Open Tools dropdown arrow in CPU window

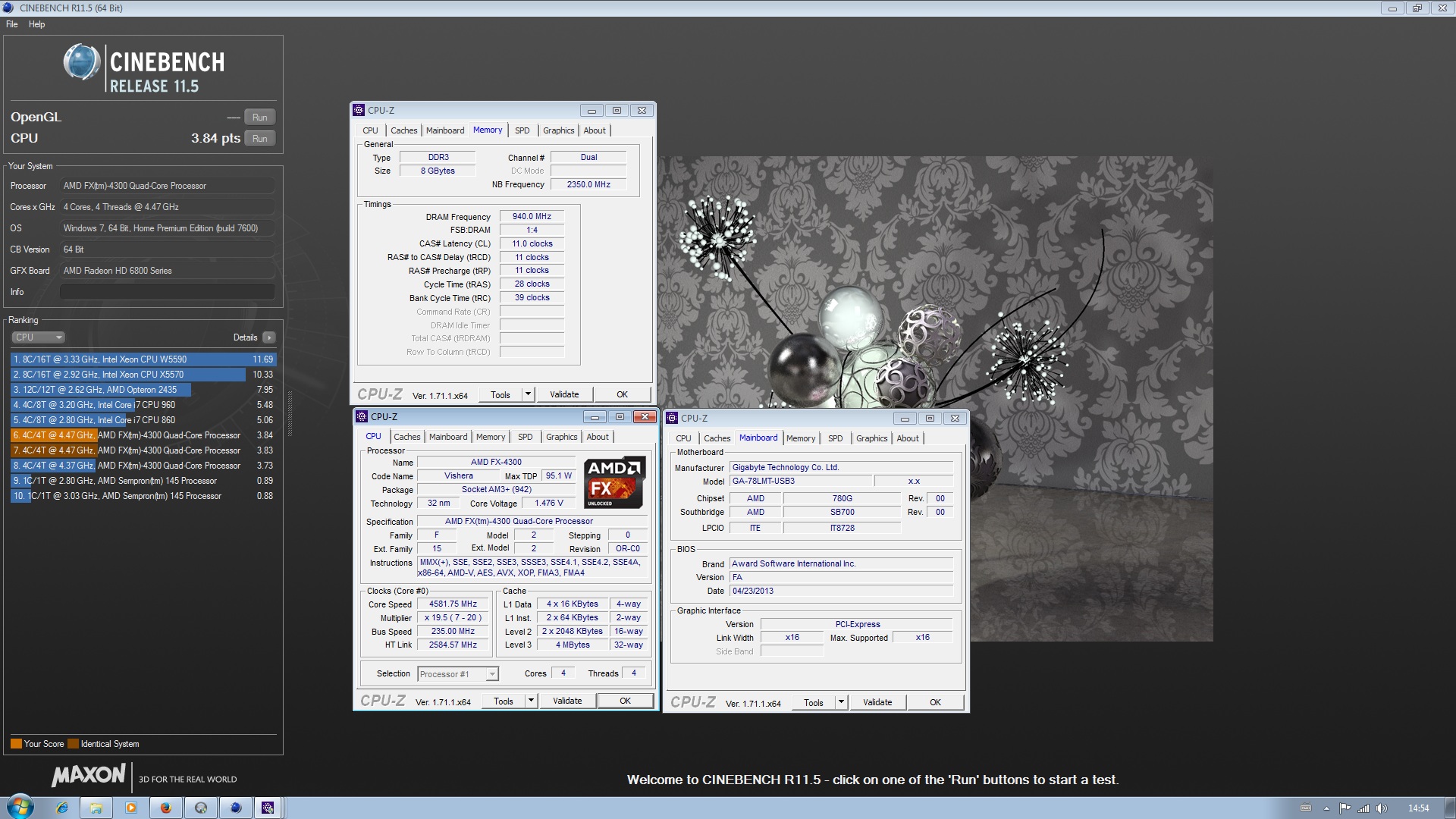[x=532, y=701]
